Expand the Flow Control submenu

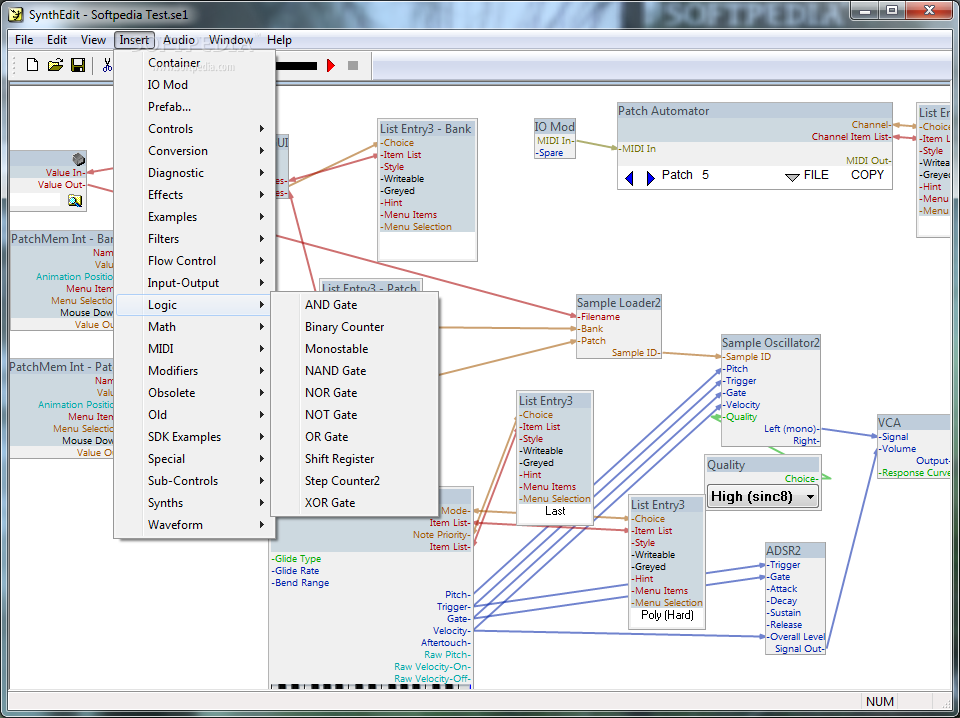tap(195, 261)
